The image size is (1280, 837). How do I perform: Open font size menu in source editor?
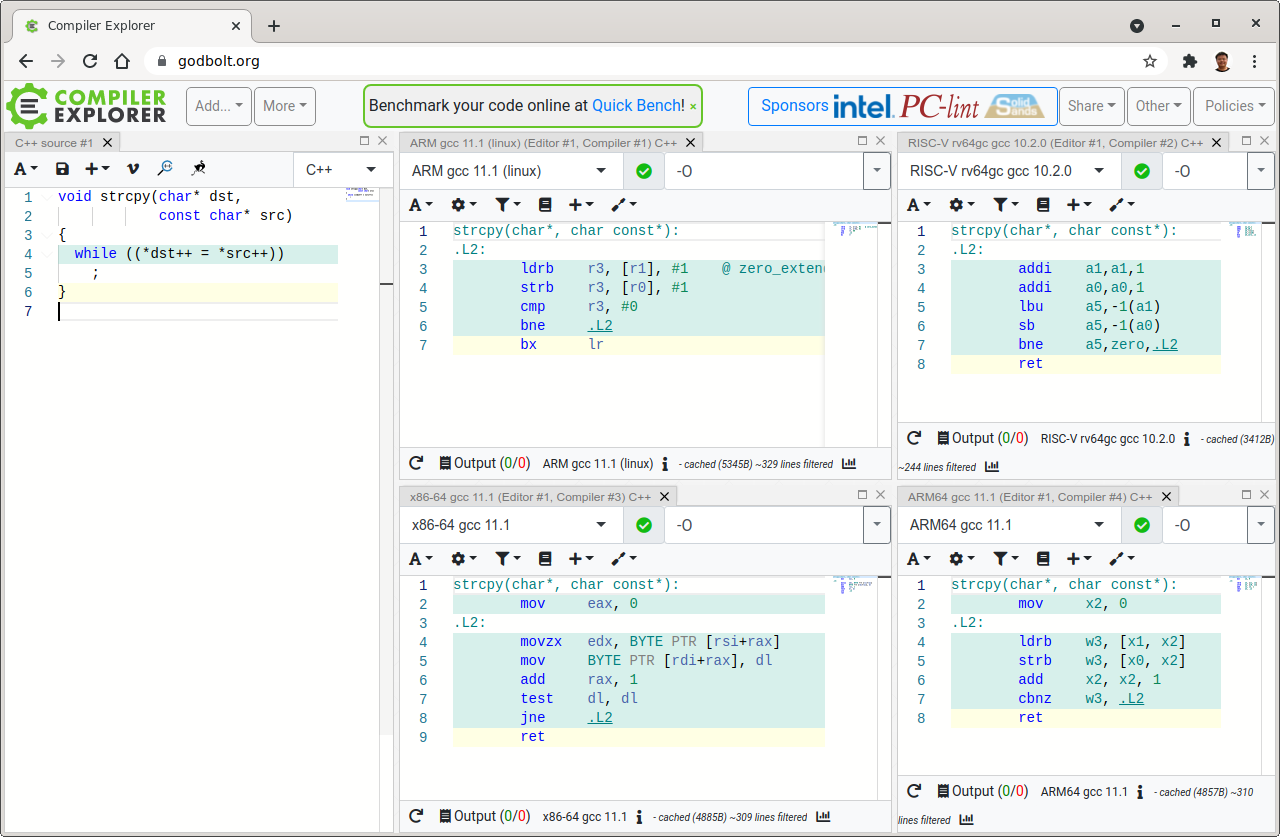pos(26,169)
